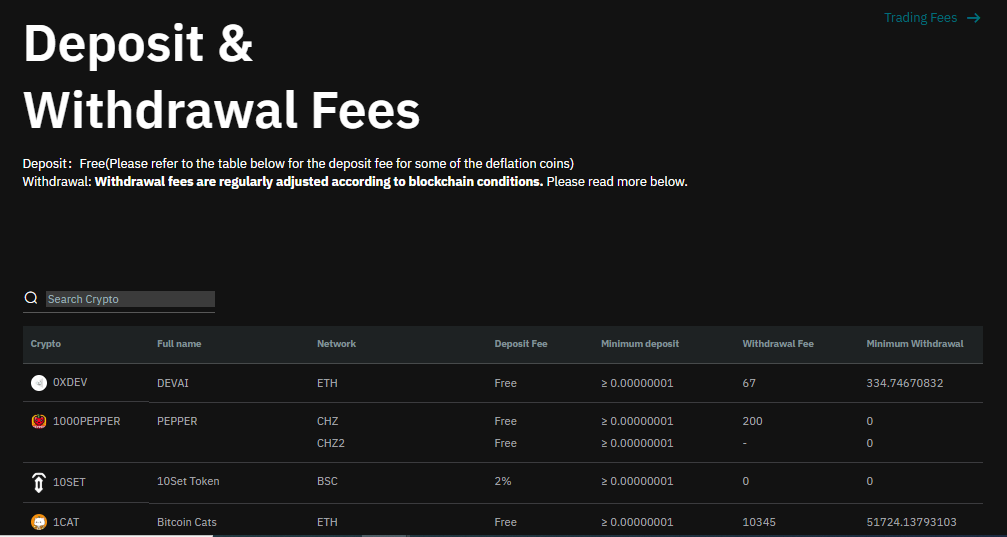Click the Full name column header
The image size is (1007, 537).
pos(179,344)
